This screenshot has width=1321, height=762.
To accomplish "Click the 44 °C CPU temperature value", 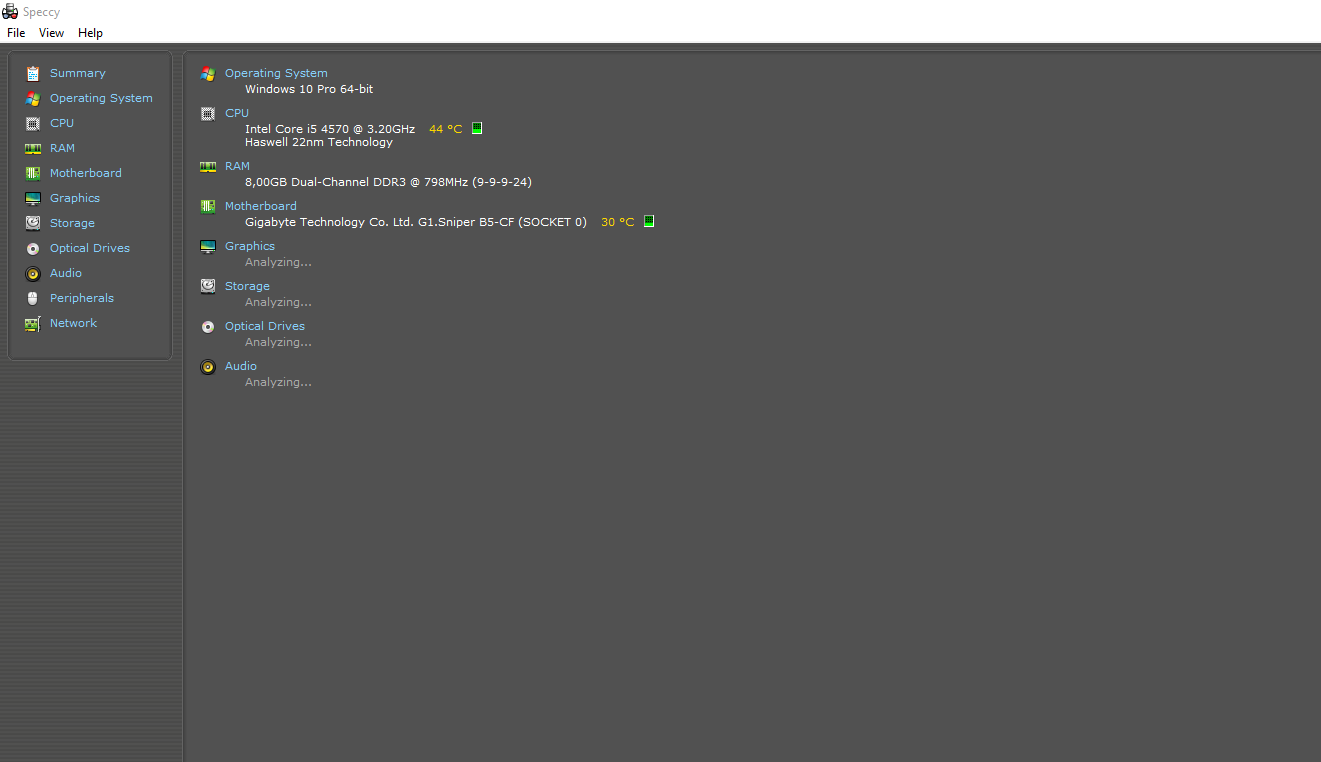I will coord(446,129).
